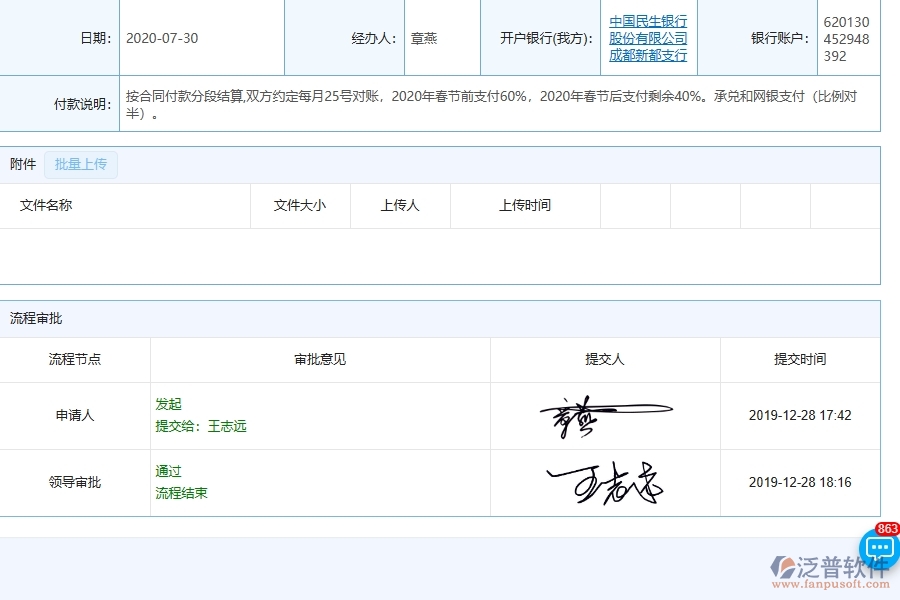View the 领导审批 signature thumbnail
Viewport: 900px width, 600px height.
tap(605, 482)
